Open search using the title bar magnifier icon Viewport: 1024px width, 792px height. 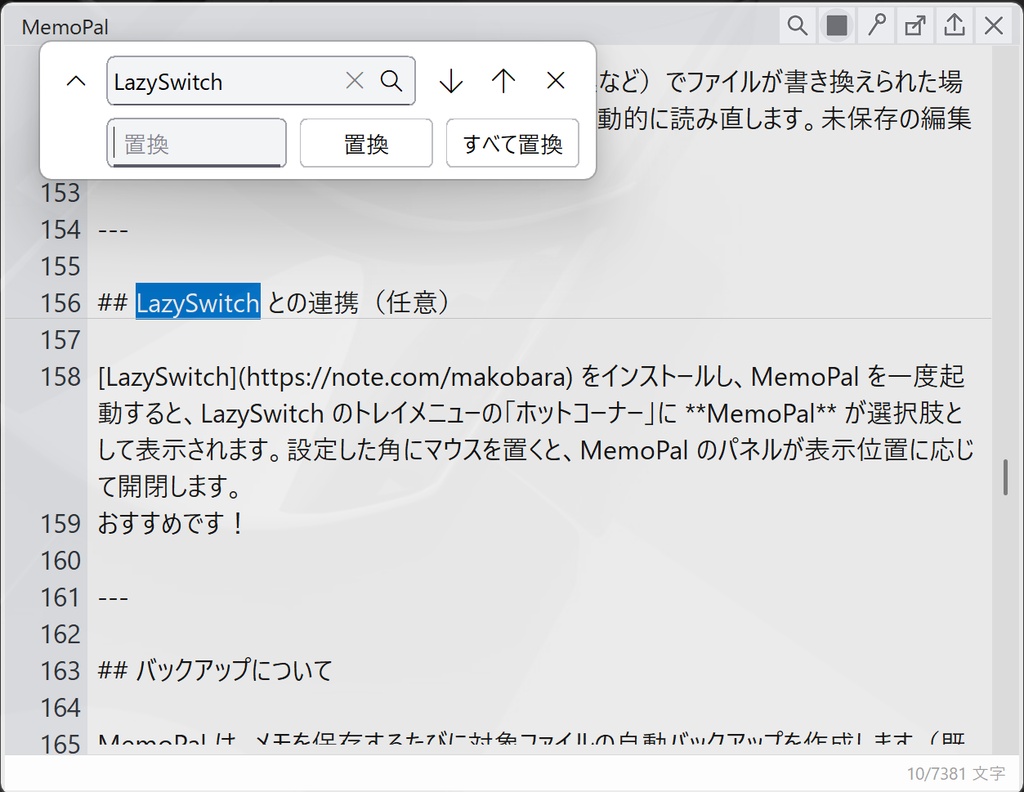click(797, 26)
